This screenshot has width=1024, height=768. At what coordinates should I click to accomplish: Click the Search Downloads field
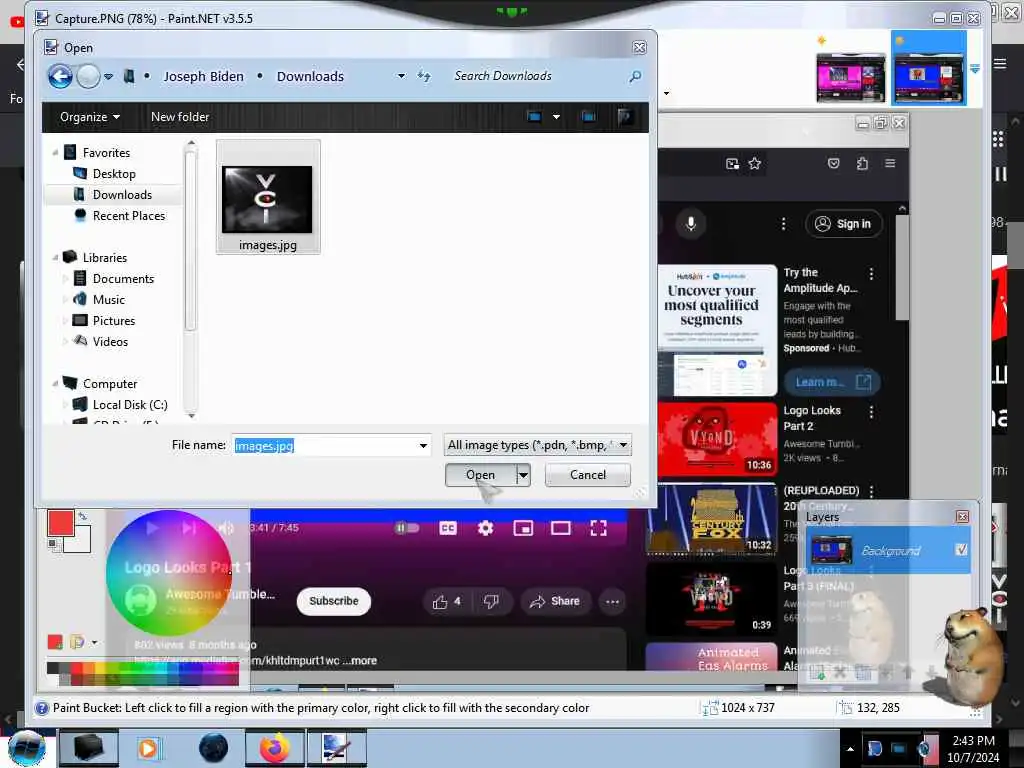536,76
